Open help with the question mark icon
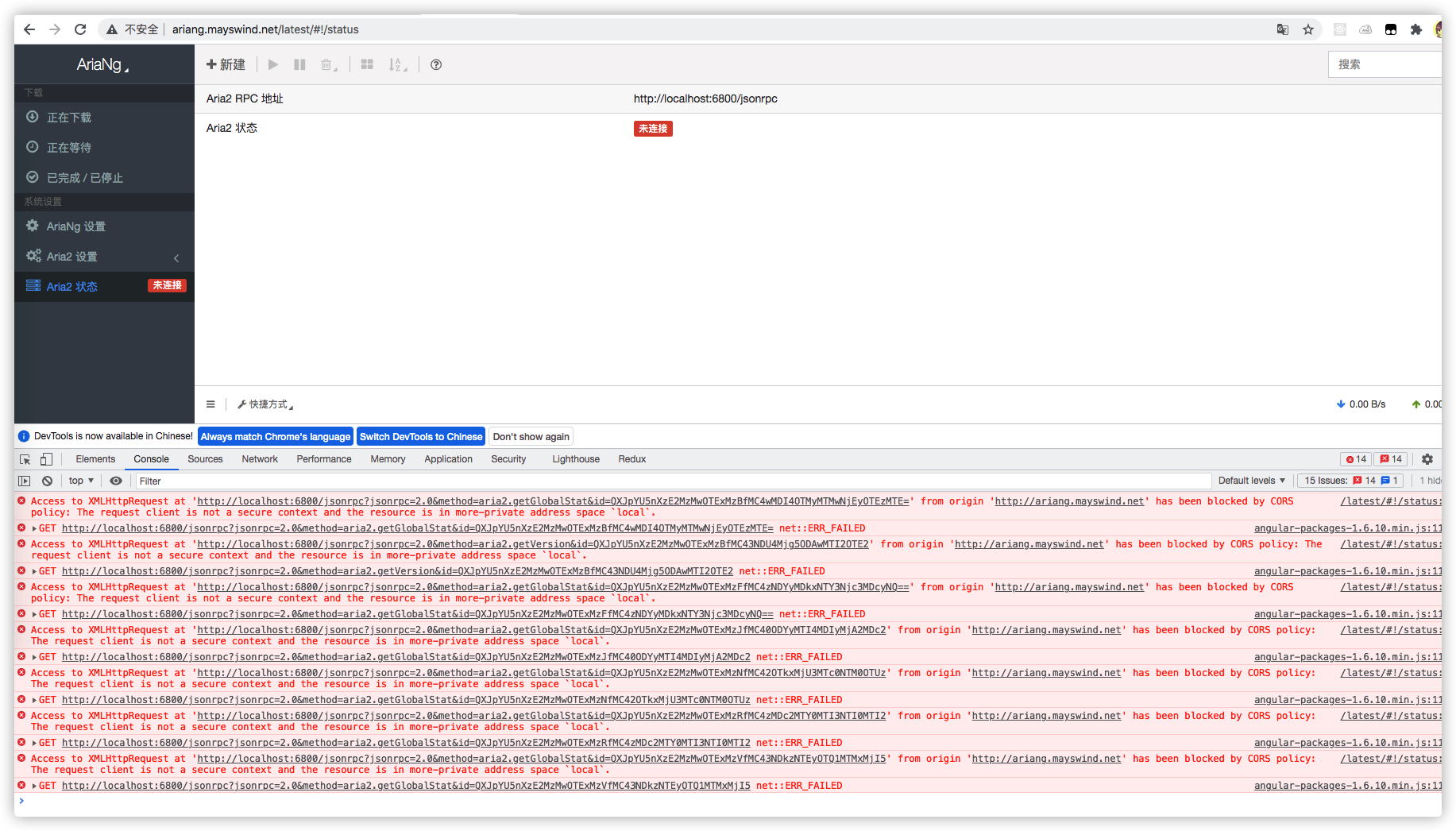 tap(436, 64)
